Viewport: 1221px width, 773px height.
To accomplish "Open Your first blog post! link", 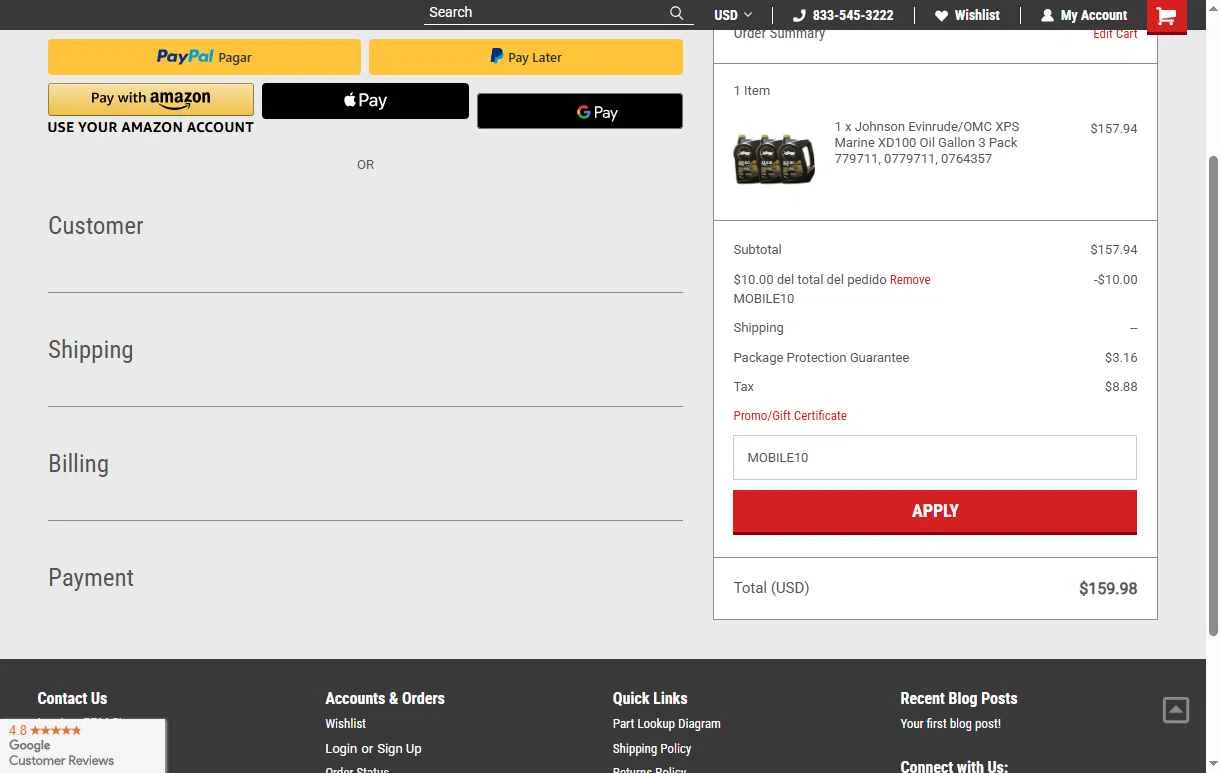I will [950, 724].
